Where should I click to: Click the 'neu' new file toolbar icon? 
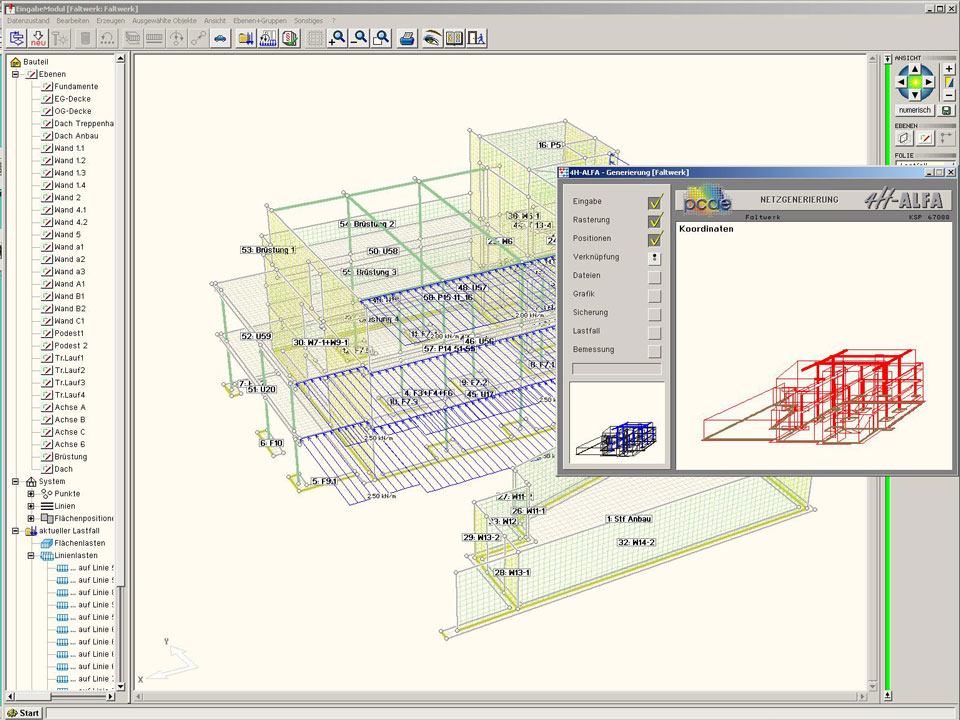click(x=38, y=38)
